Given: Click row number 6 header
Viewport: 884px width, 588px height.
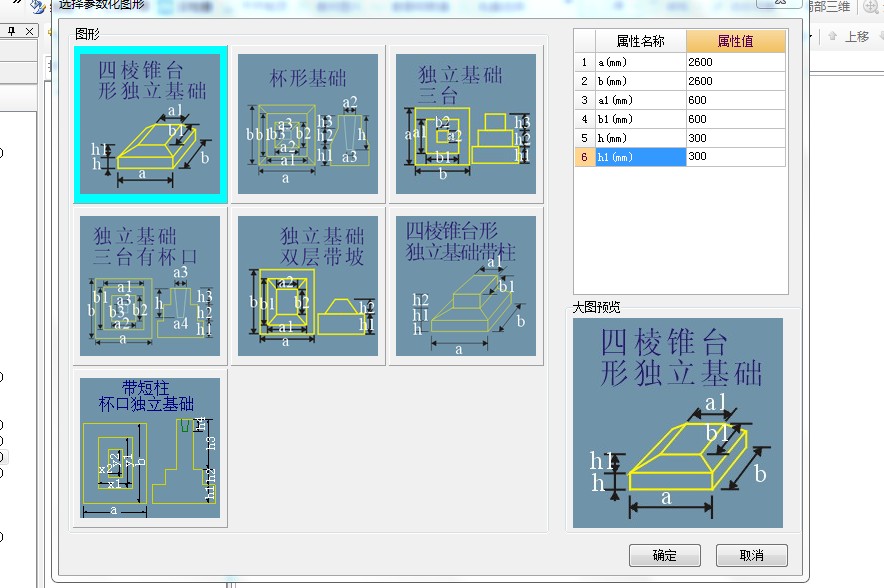Looking at the screenshot, I should point(585,157).
